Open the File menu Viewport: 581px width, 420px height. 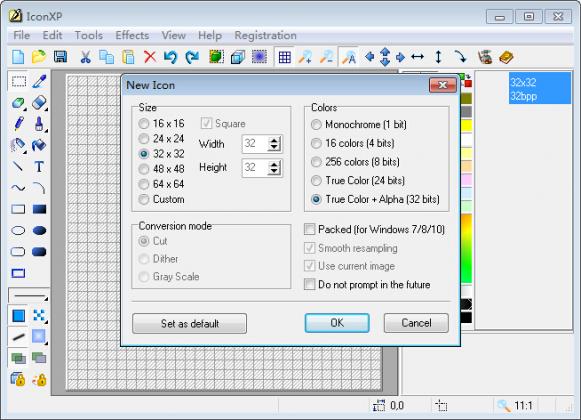tap(21, 36)
